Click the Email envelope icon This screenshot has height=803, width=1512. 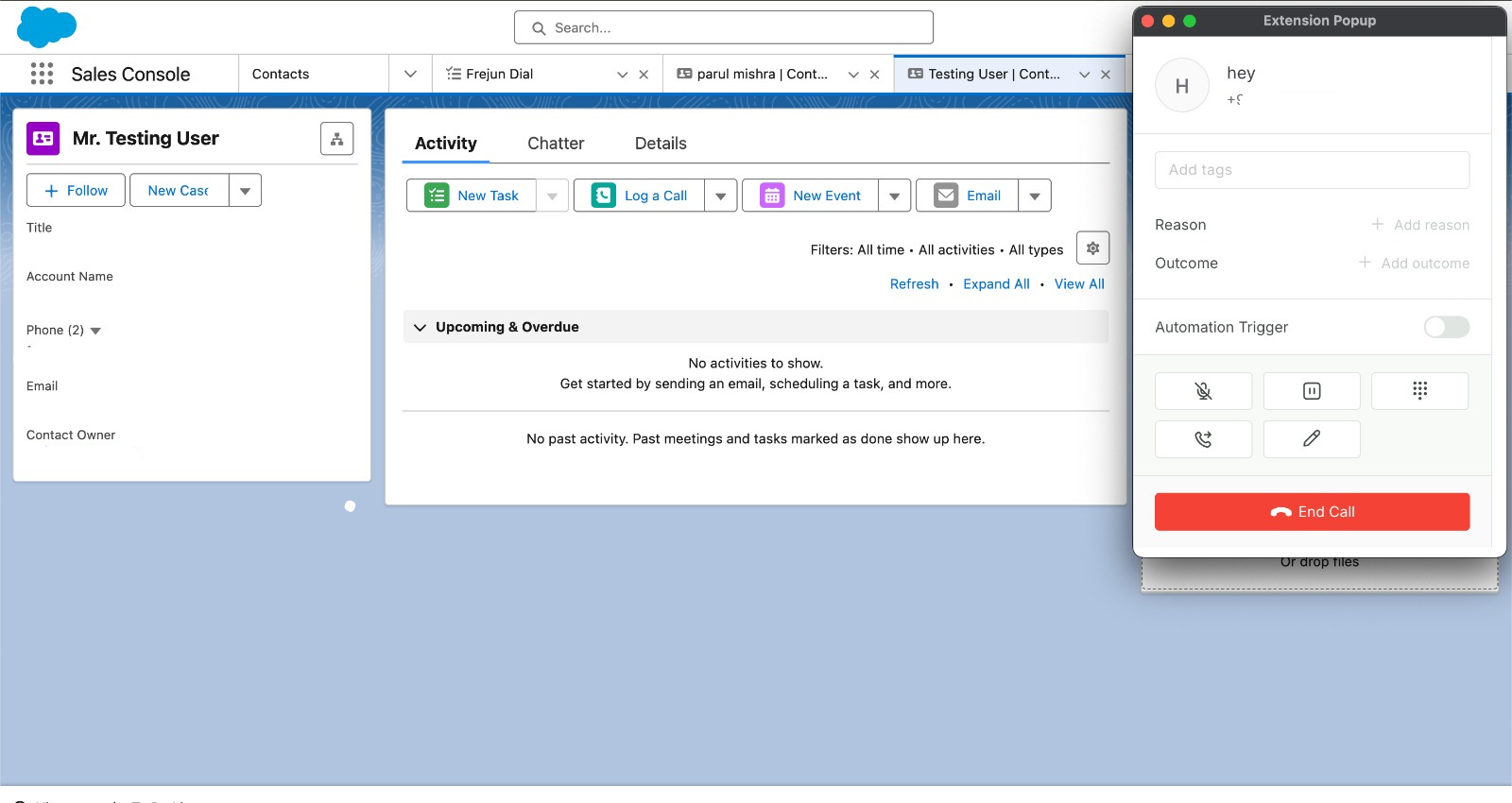[946, 196]
